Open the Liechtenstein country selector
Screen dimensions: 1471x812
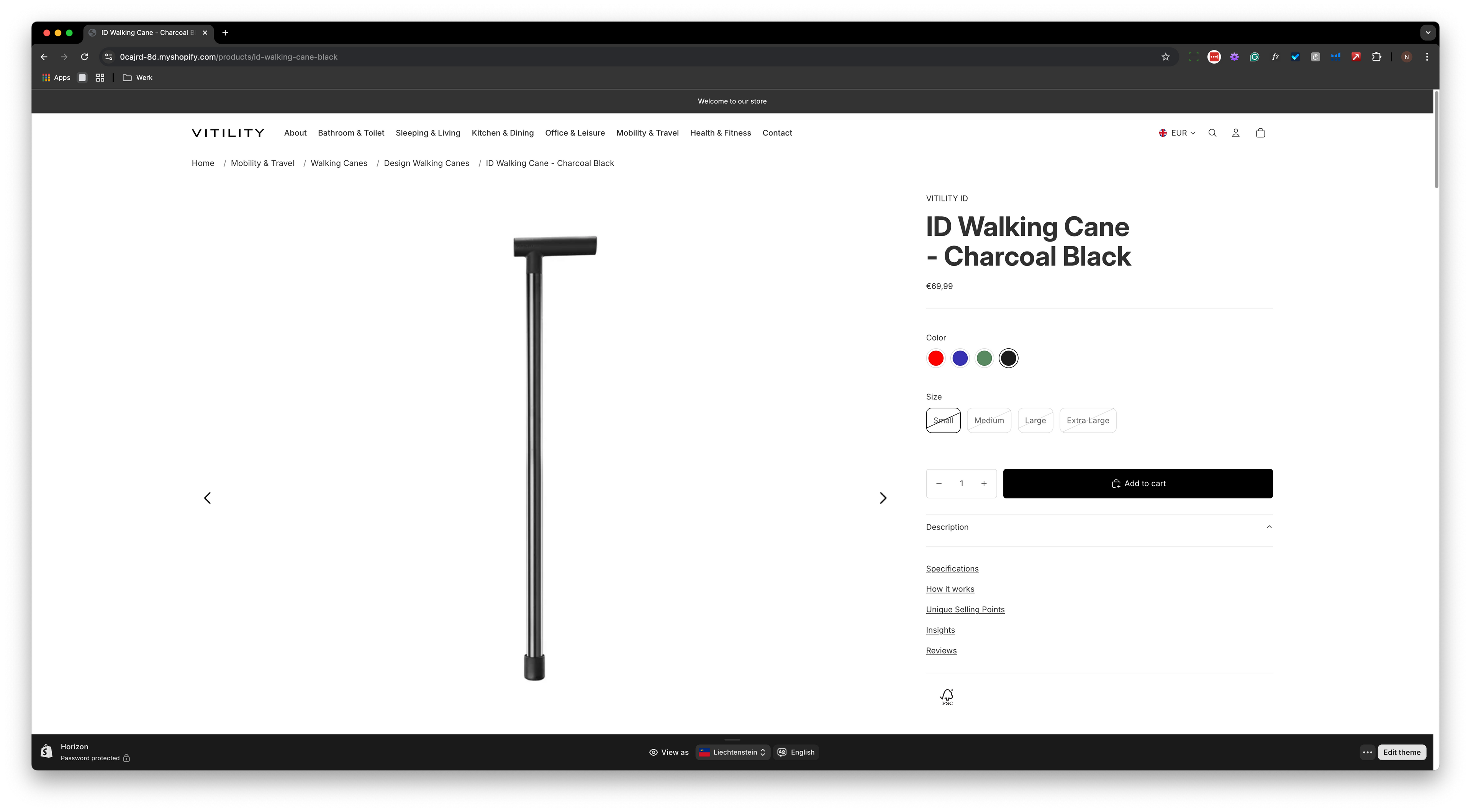pyautogui.click(x=733, y=752)
